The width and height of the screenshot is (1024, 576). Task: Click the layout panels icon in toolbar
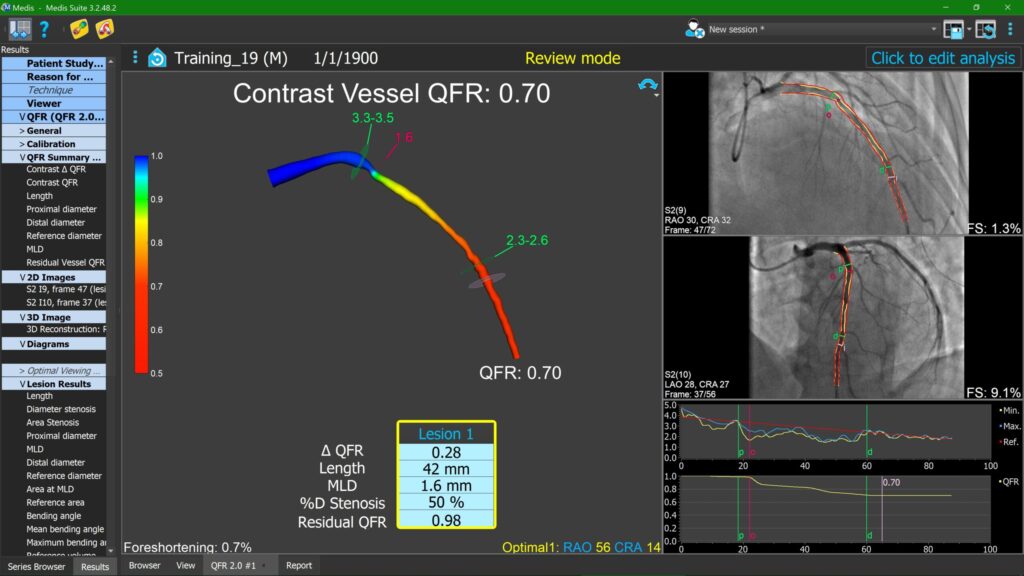click(19, 29)
